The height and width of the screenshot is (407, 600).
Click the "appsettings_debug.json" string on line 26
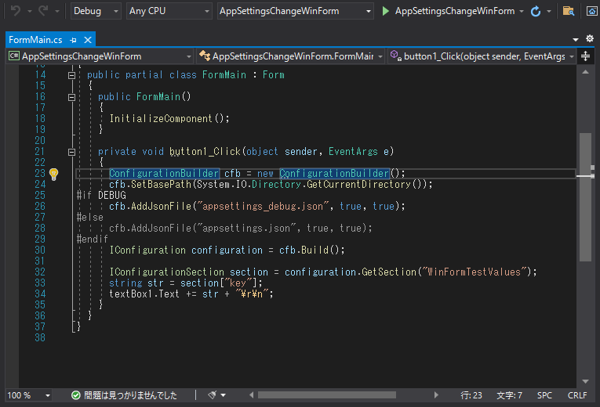tap(263, 207)
